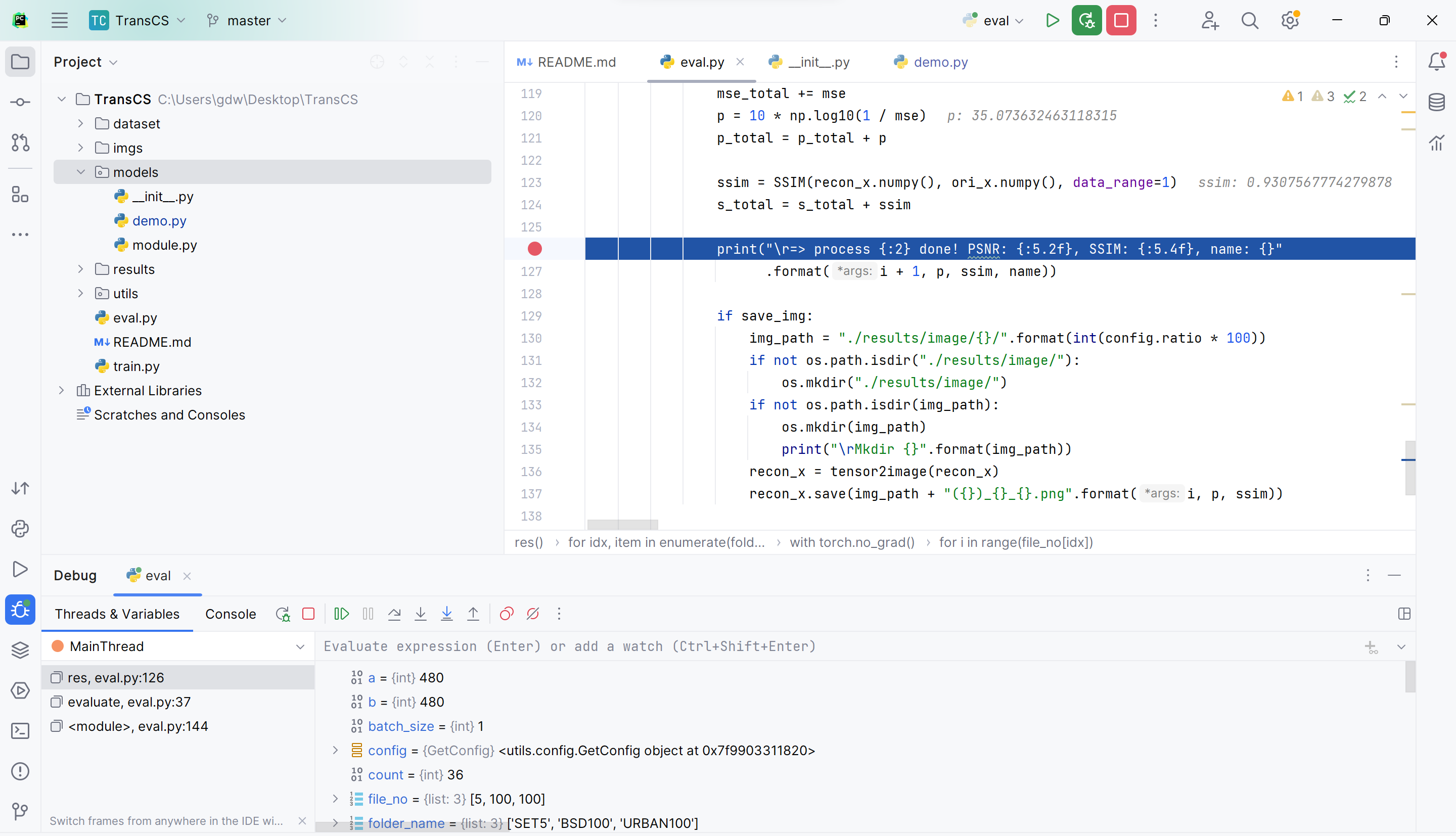Expand the config variable
Image resolution: width=1456 pixels, height=836 pixels.
[x=335, y=751]
